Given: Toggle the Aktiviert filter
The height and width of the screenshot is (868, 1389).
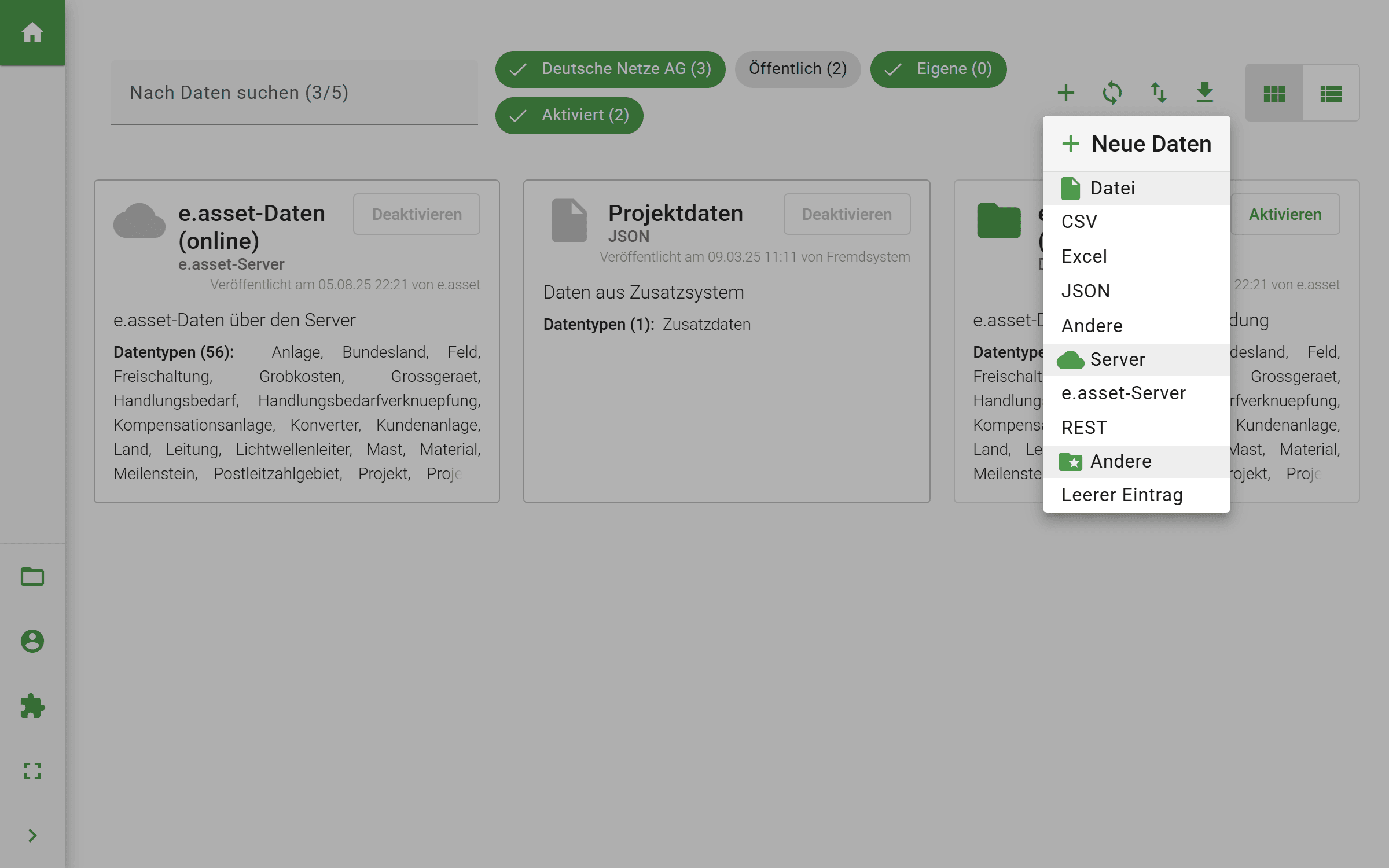Looking at the screenshot, I should tap(569, 115).
